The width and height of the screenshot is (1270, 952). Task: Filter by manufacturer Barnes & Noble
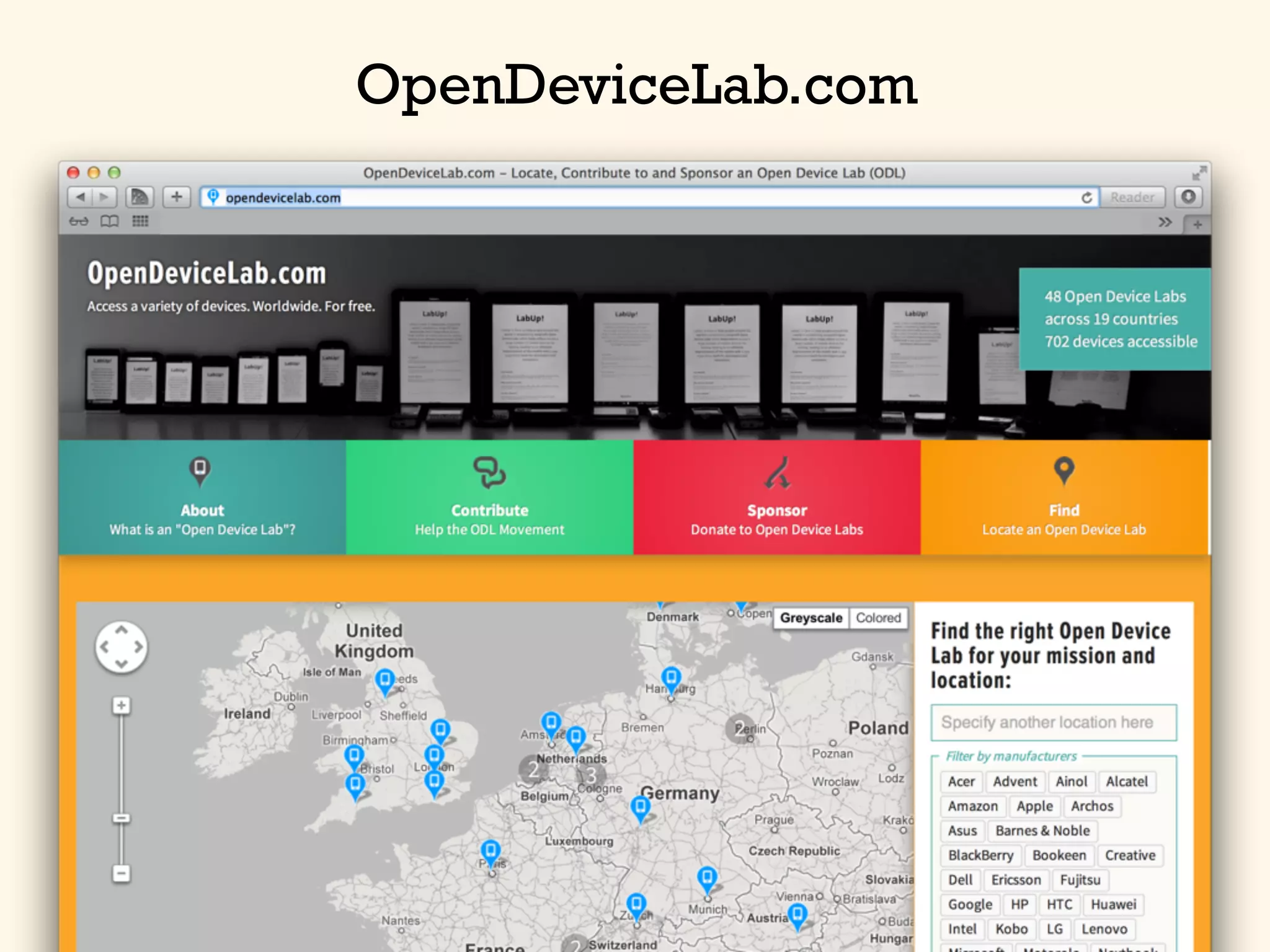click(x=1042, y=831)
